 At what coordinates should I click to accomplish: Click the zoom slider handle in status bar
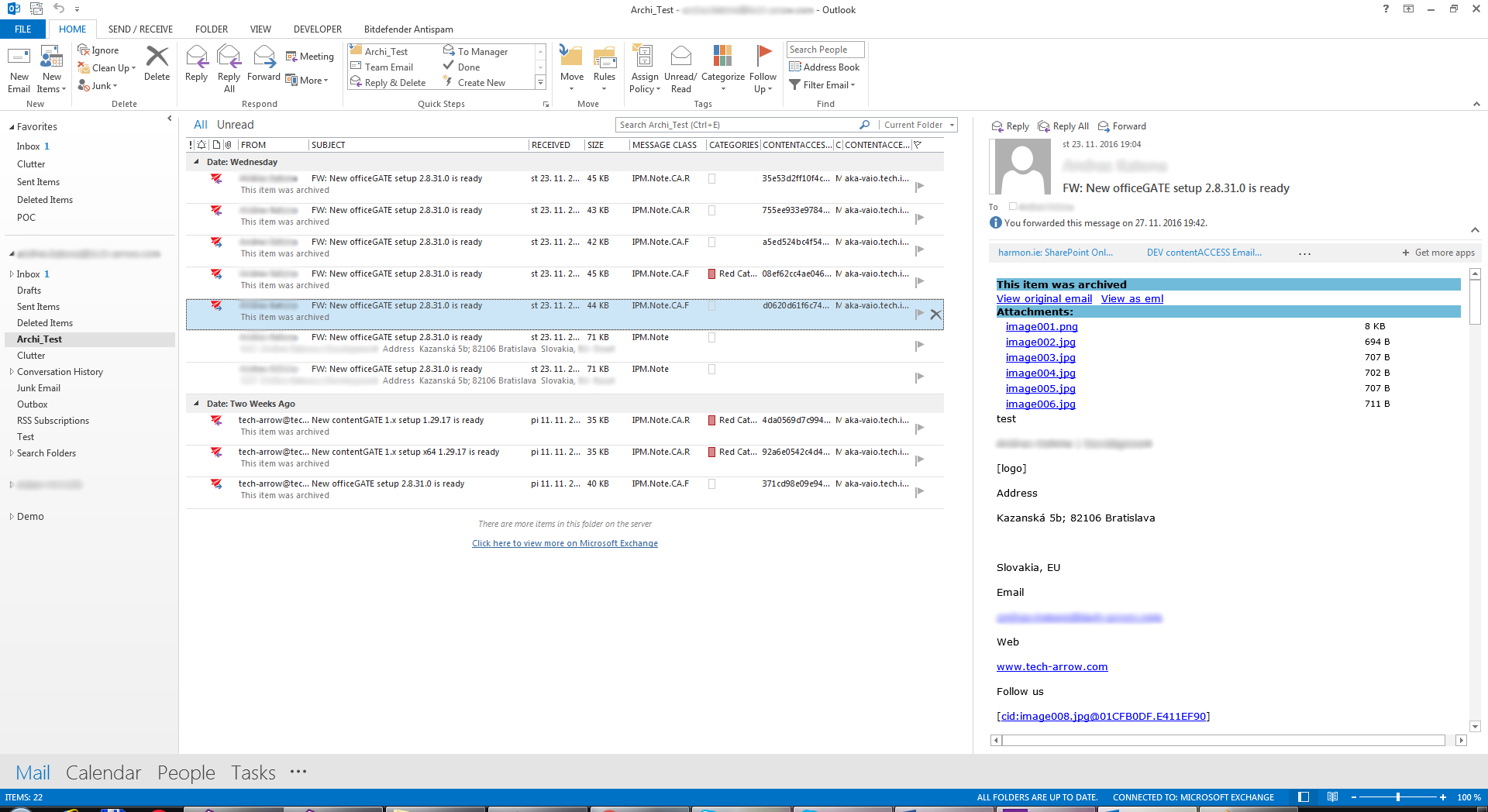click(1397, 797)
